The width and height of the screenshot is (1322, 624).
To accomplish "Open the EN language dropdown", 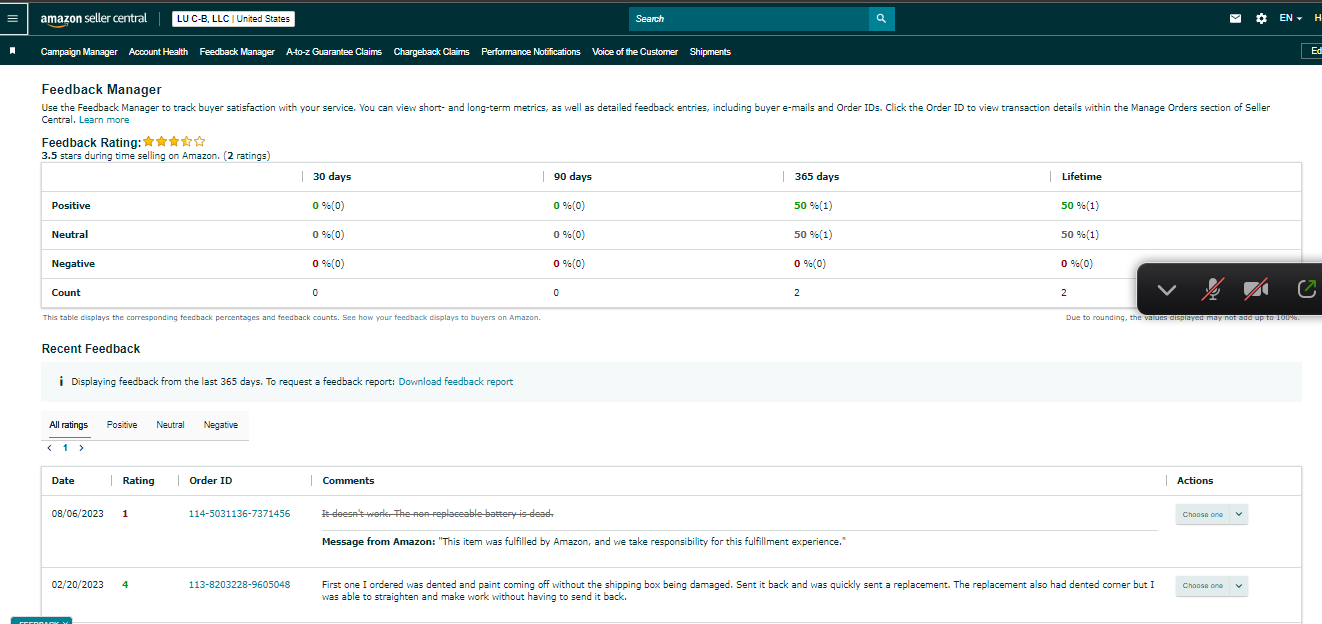I will (1291, 18).
